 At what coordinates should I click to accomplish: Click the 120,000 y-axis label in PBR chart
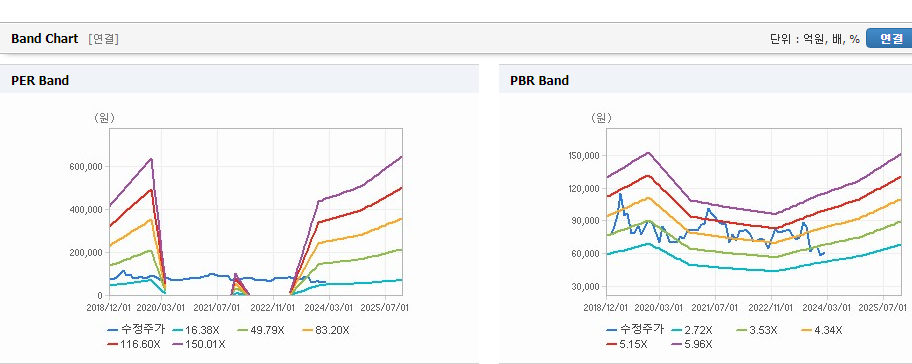click(x=584, y=188)
